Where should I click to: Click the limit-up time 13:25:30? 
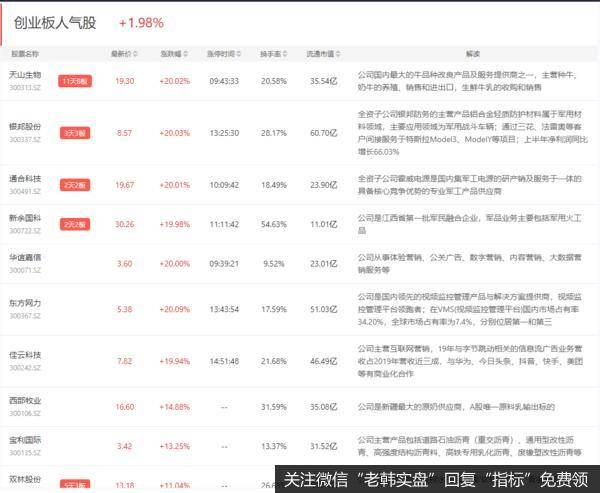[x=224, y=133]
